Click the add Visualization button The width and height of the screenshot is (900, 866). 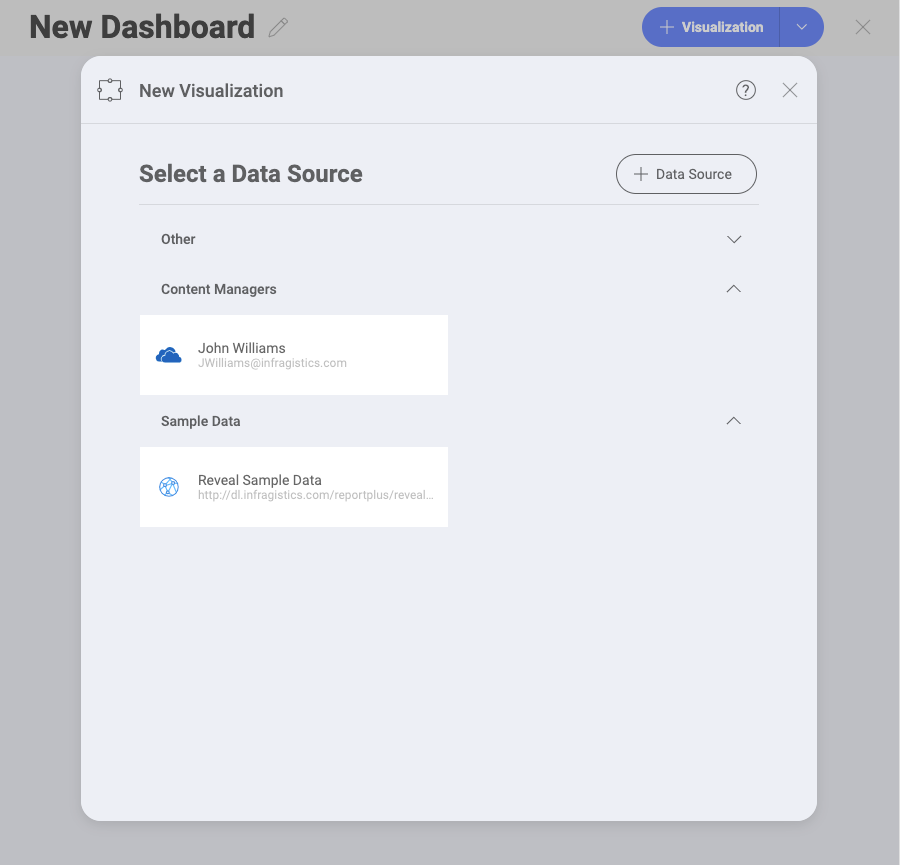[x=711, y=27]
